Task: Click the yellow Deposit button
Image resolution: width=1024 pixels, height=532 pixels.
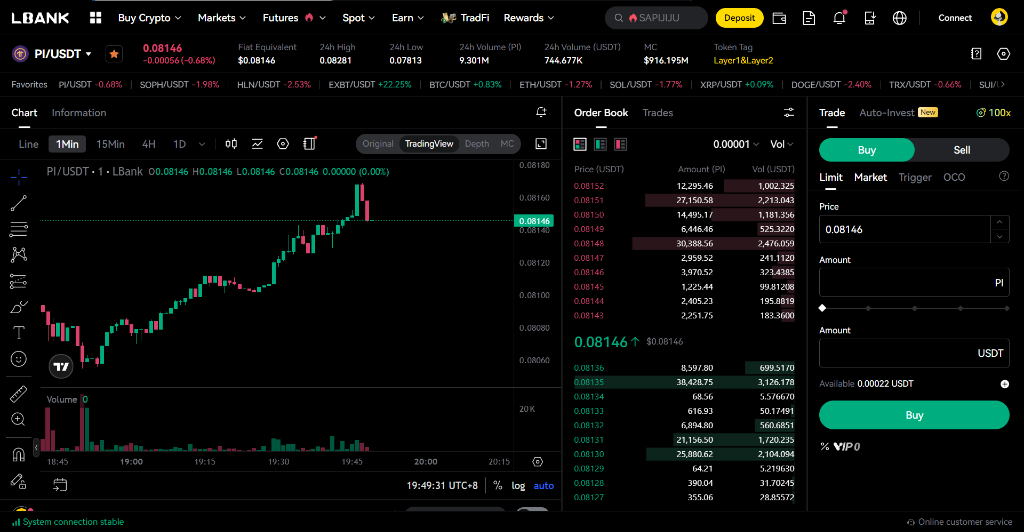Action: (739, 18)
